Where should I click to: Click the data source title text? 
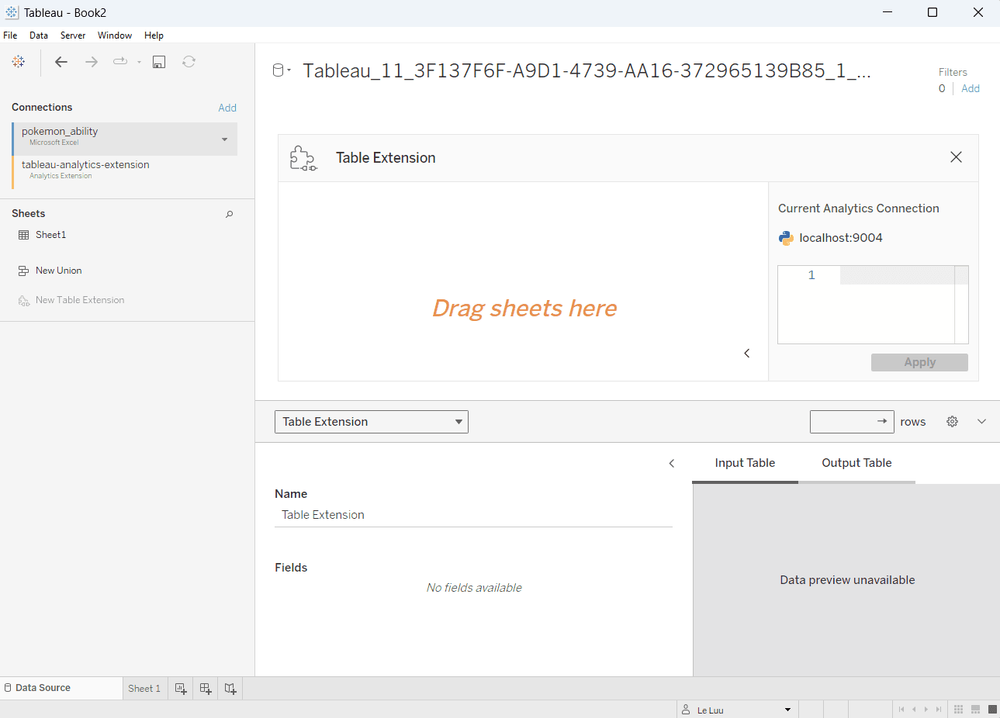pos(586,70)
